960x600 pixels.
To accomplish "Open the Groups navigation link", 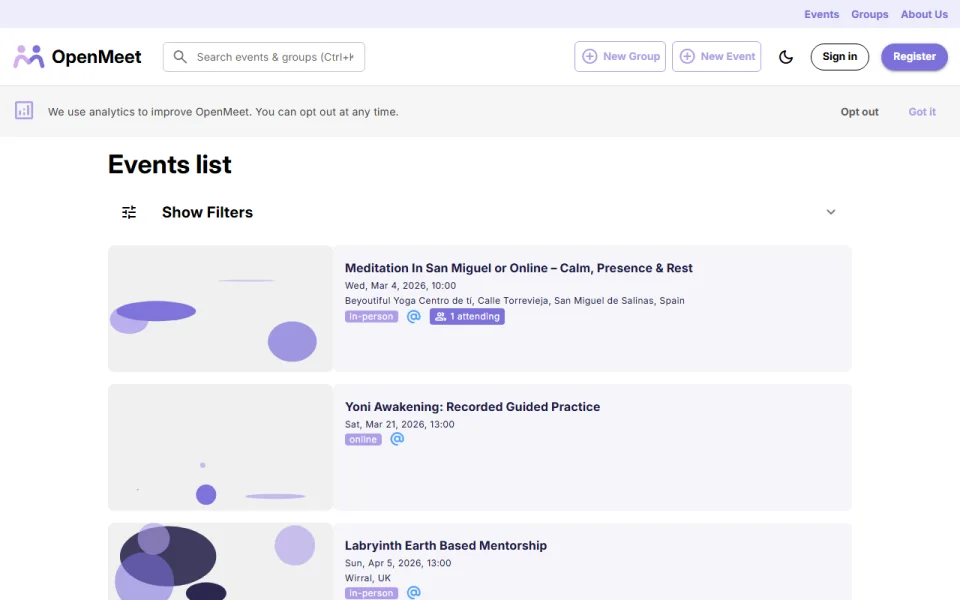I will click(x=869, y=14).
